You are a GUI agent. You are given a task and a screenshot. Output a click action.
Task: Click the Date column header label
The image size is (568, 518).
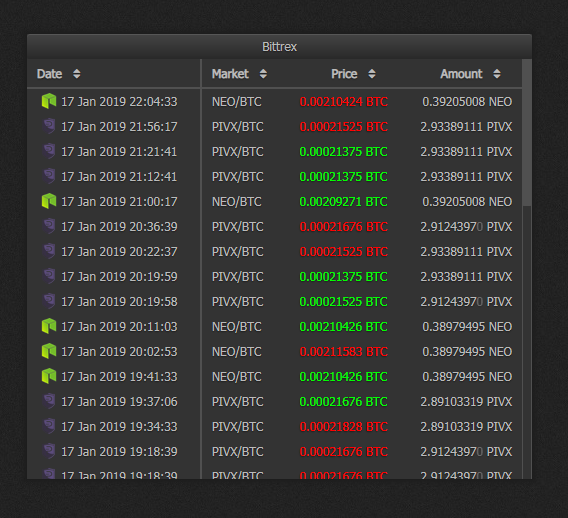click(50, 74)
